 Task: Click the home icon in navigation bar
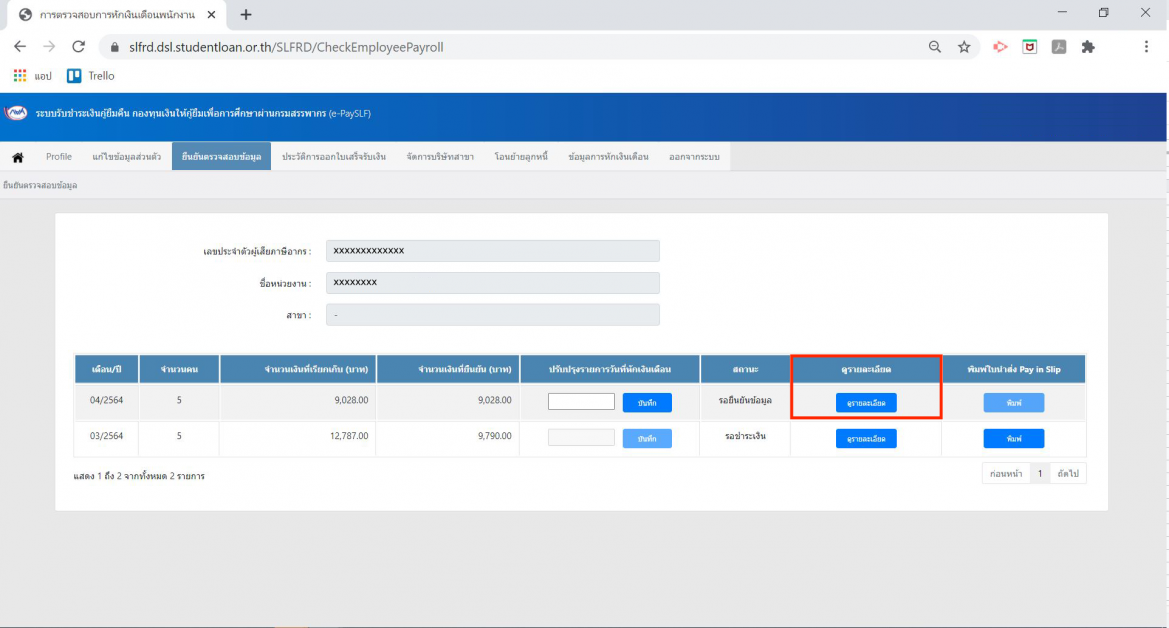point(18,157)
